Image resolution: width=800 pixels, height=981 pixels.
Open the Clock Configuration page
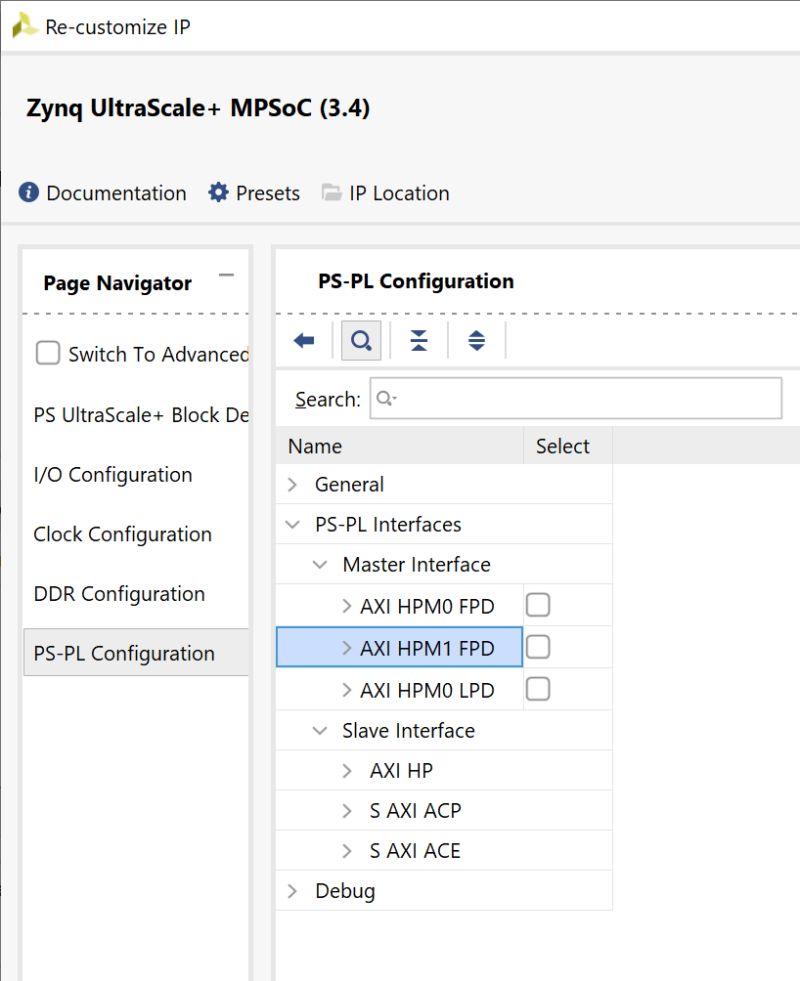coord(123,534)
